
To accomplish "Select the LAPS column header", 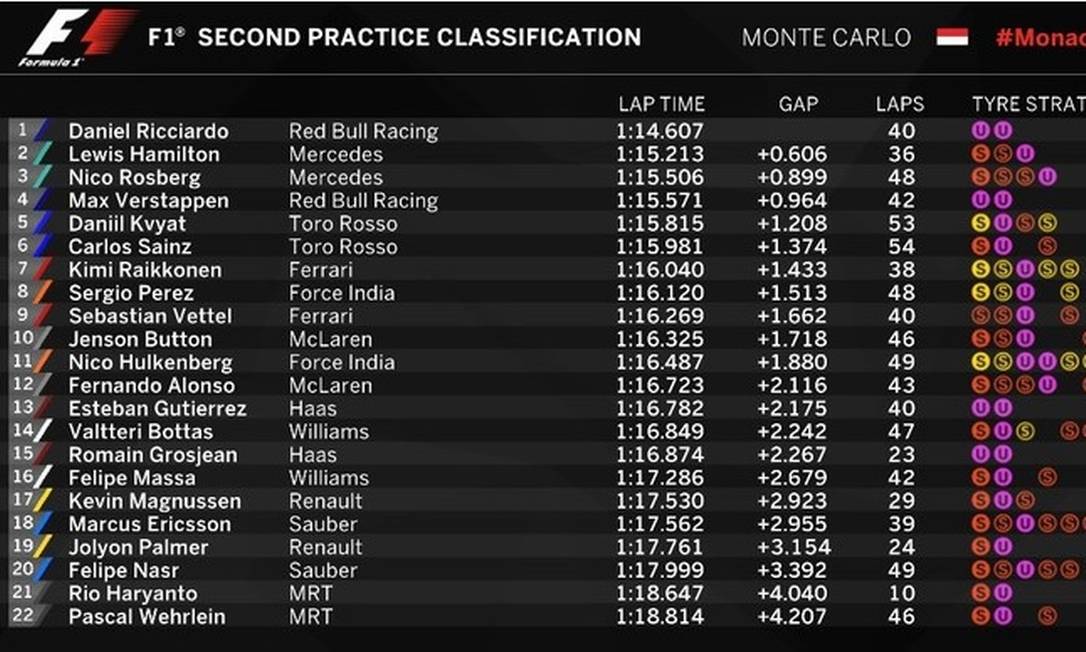I will click(x=900, y=104).
